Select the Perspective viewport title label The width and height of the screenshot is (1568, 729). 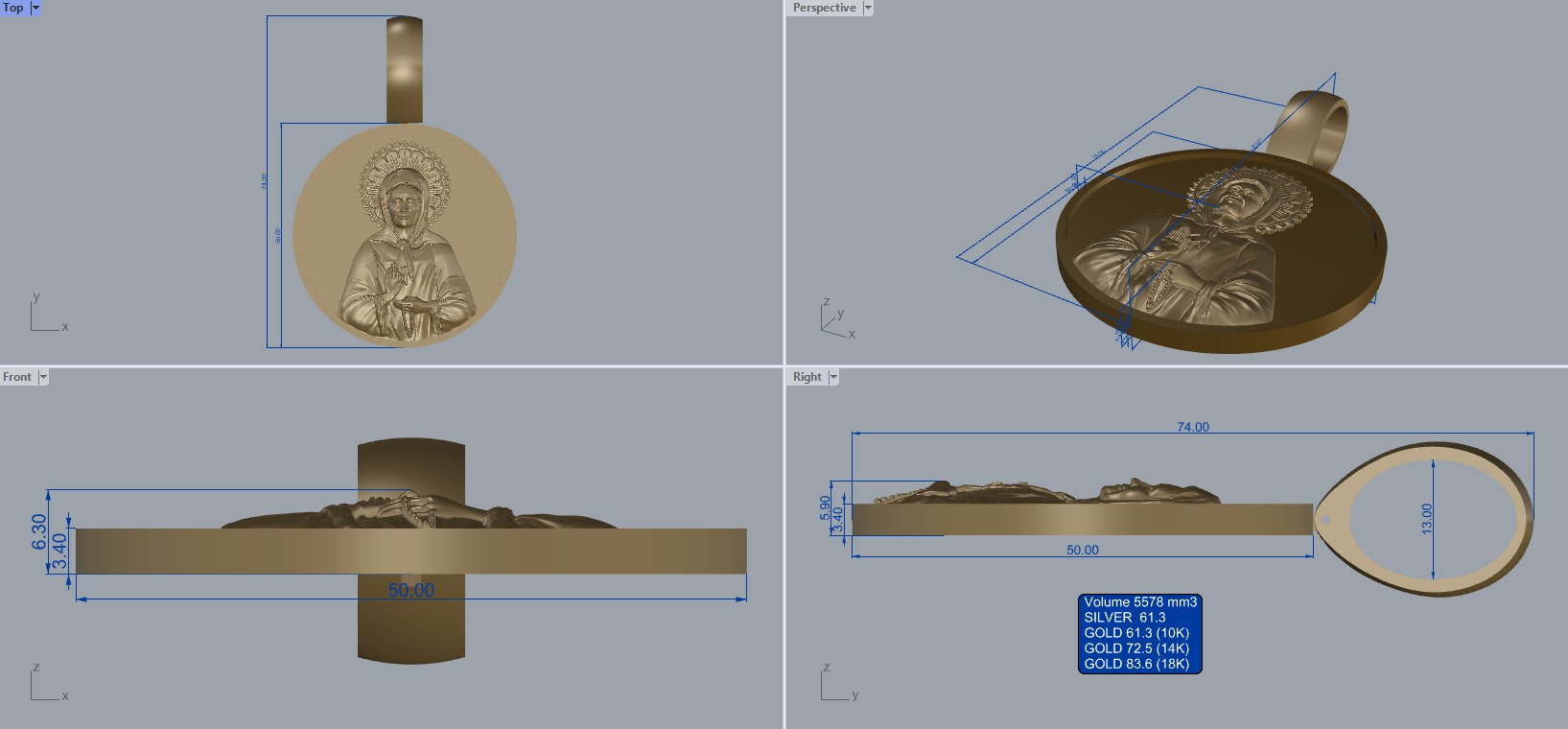coord(825,8)
